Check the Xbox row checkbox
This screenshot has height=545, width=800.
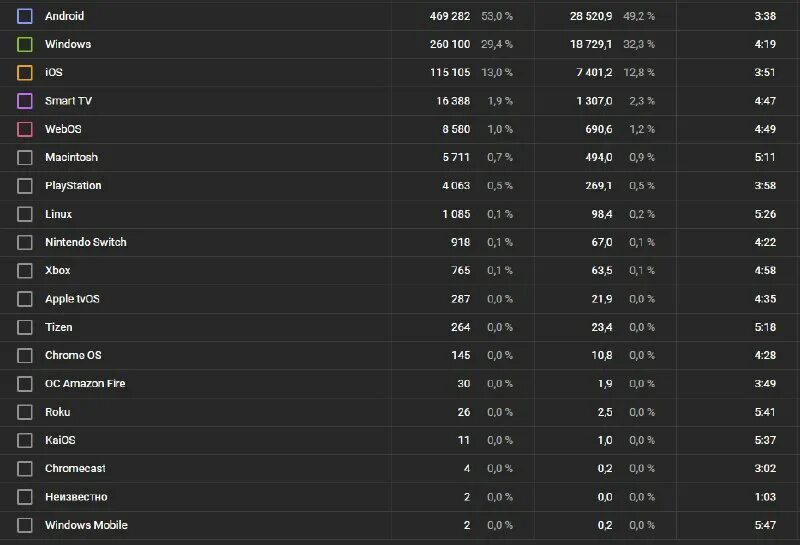[x=24, y=270]
